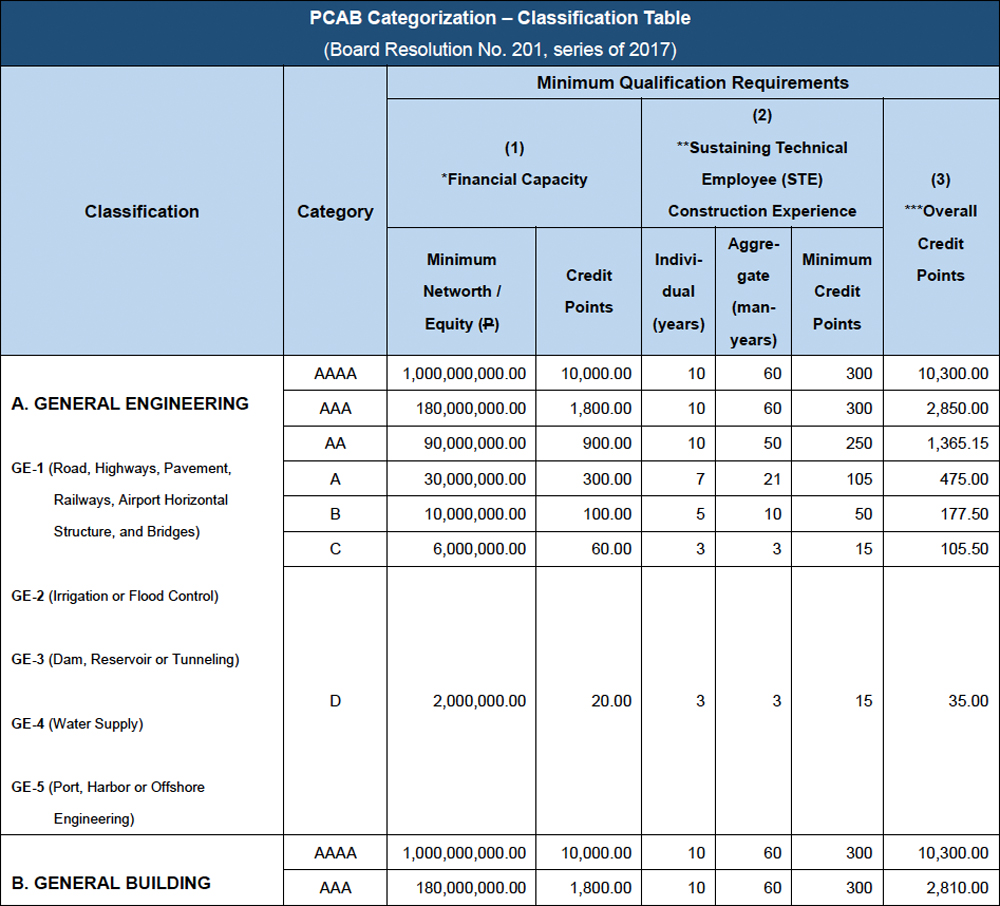Select credit points '900.00' in AA row
This screenshot has width=1000, height=906.
[x=607, y=444]
